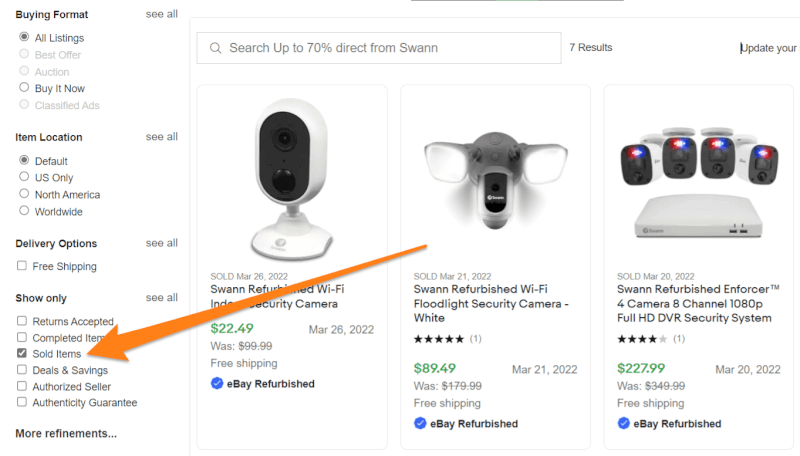Enable the Free Shipping checkbox
Screen dimensions: 800x456
22,266
